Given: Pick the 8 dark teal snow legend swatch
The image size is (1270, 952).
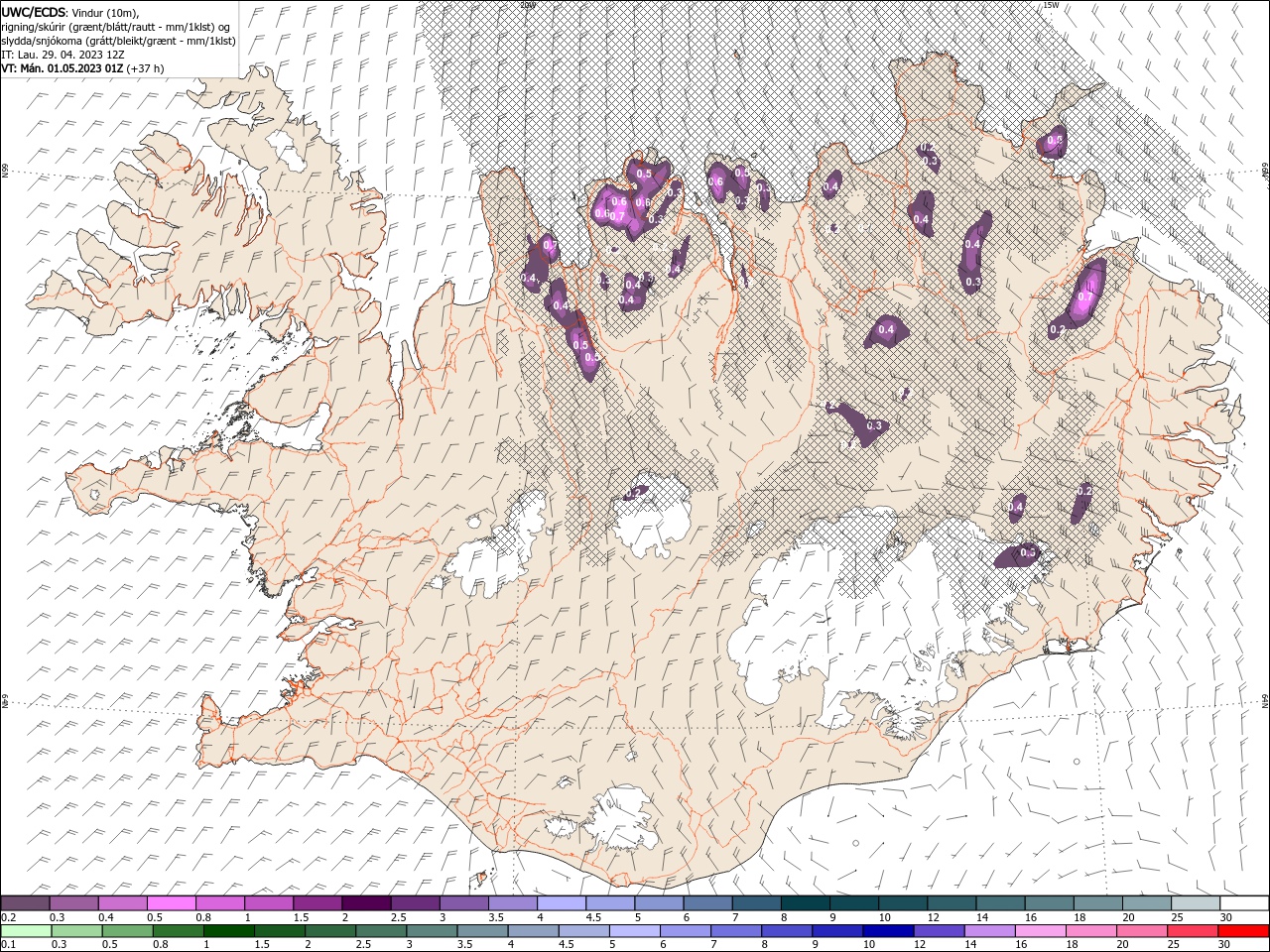Looking at the screenshot, I should pyautogui.click(x=805, y=903).
